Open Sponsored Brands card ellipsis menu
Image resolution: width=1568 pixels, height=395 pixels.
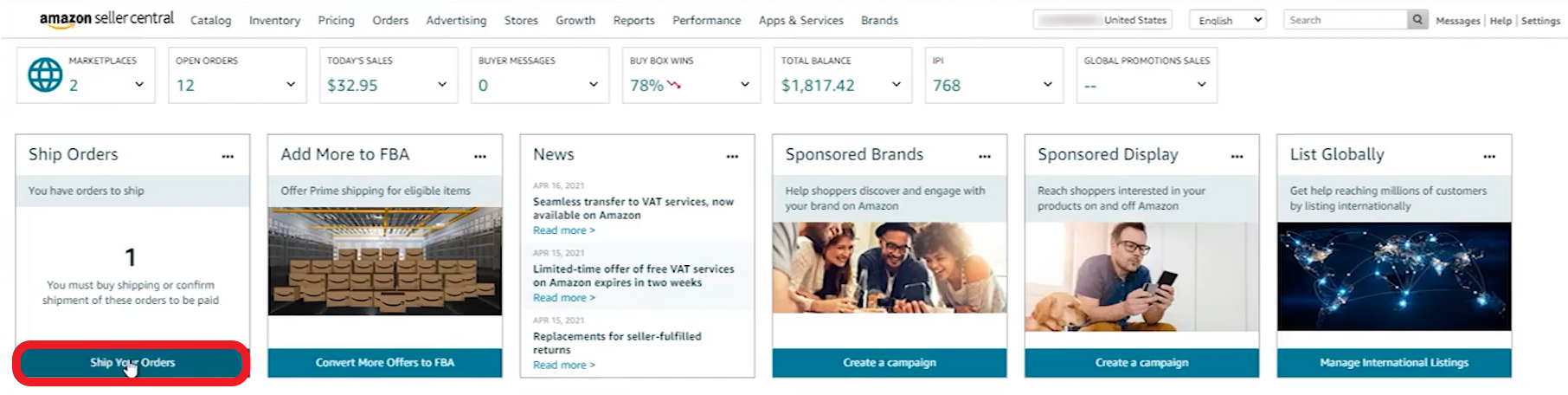tap(985, 157)
